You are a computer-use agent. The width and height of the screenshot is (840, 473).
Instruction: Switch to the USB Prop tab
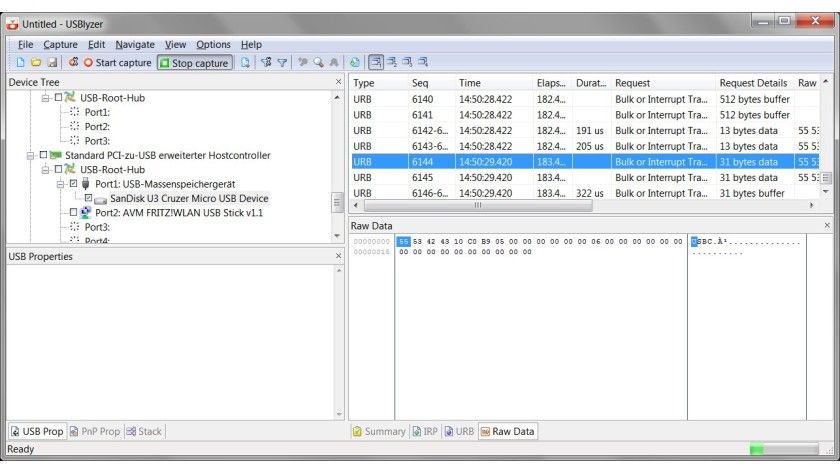37,431
